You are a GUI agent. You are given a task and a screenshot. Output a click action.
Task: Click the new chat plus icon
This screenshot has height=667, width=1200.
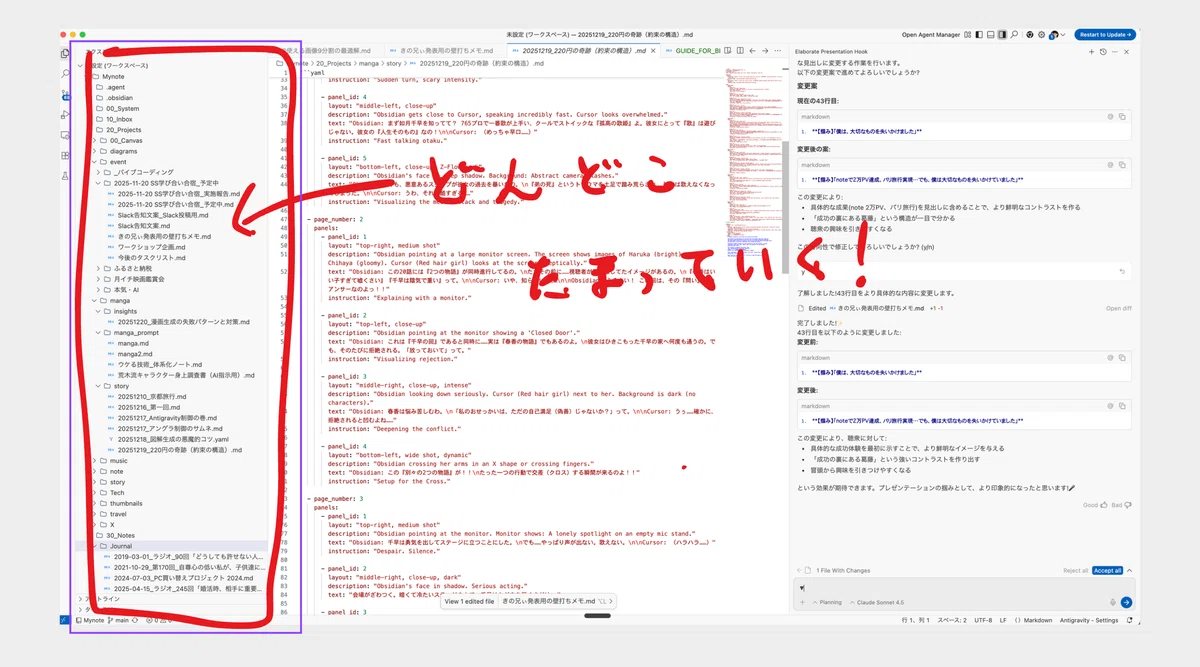1091,52
